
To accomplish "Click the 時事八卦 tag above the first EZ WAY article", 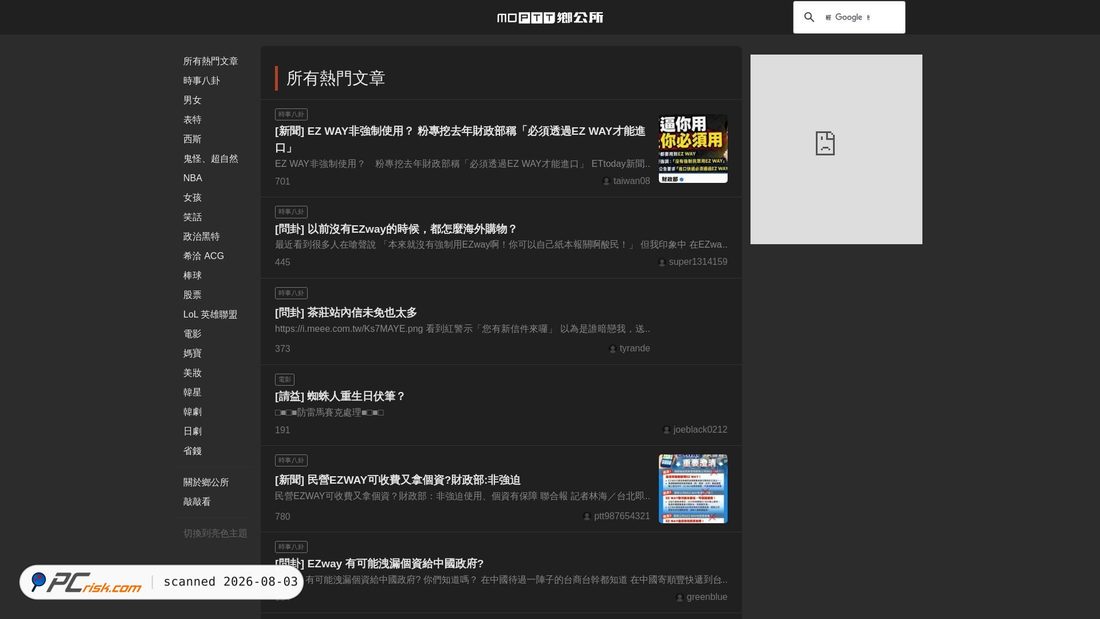I will point(291,114).
